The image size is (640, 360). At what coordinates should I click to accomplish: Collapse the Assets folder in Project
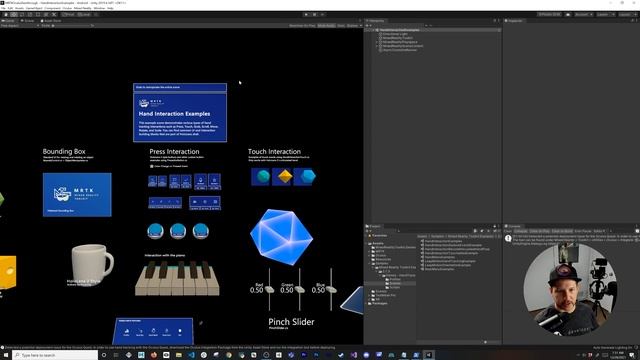tap(367, 243)
